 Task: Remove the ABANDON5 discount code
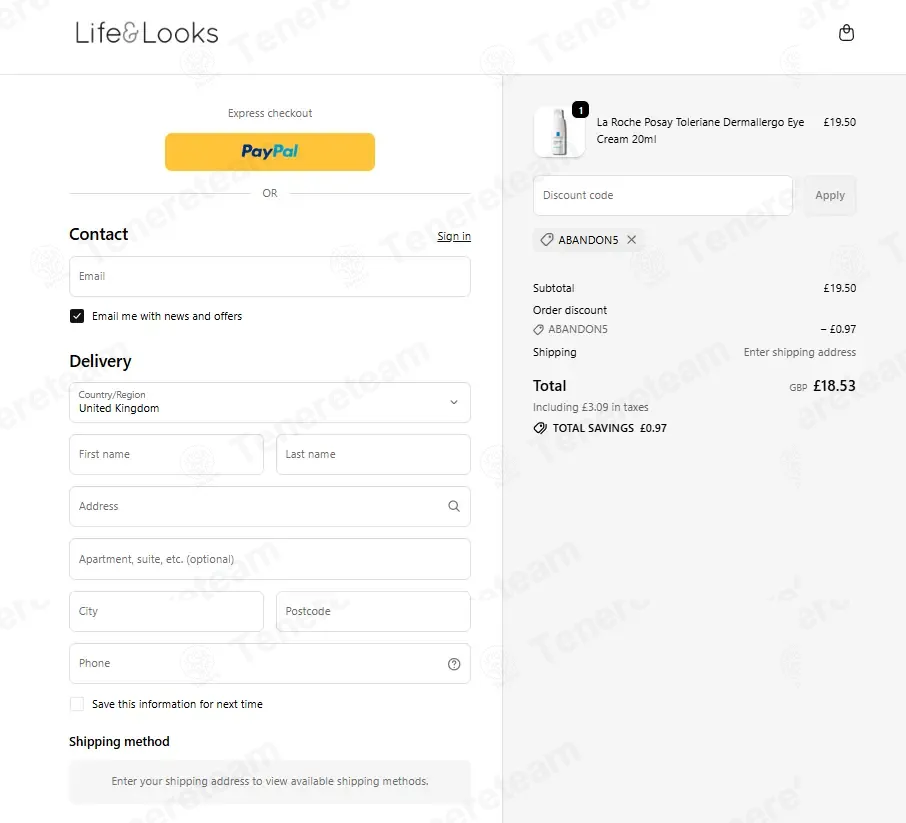632,239
